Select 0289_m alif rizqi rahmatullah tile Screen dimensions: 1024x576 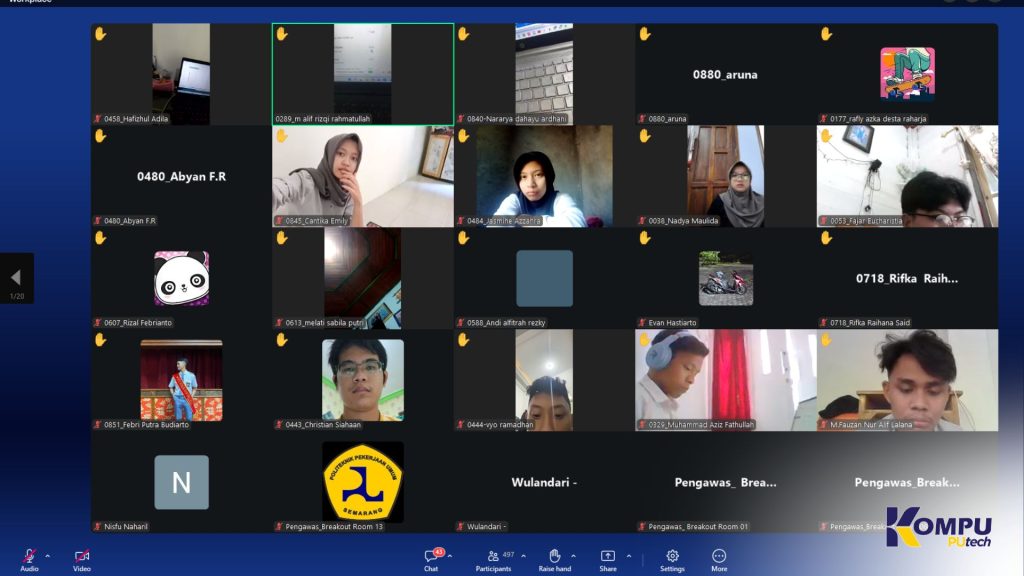tap(363, 74)
